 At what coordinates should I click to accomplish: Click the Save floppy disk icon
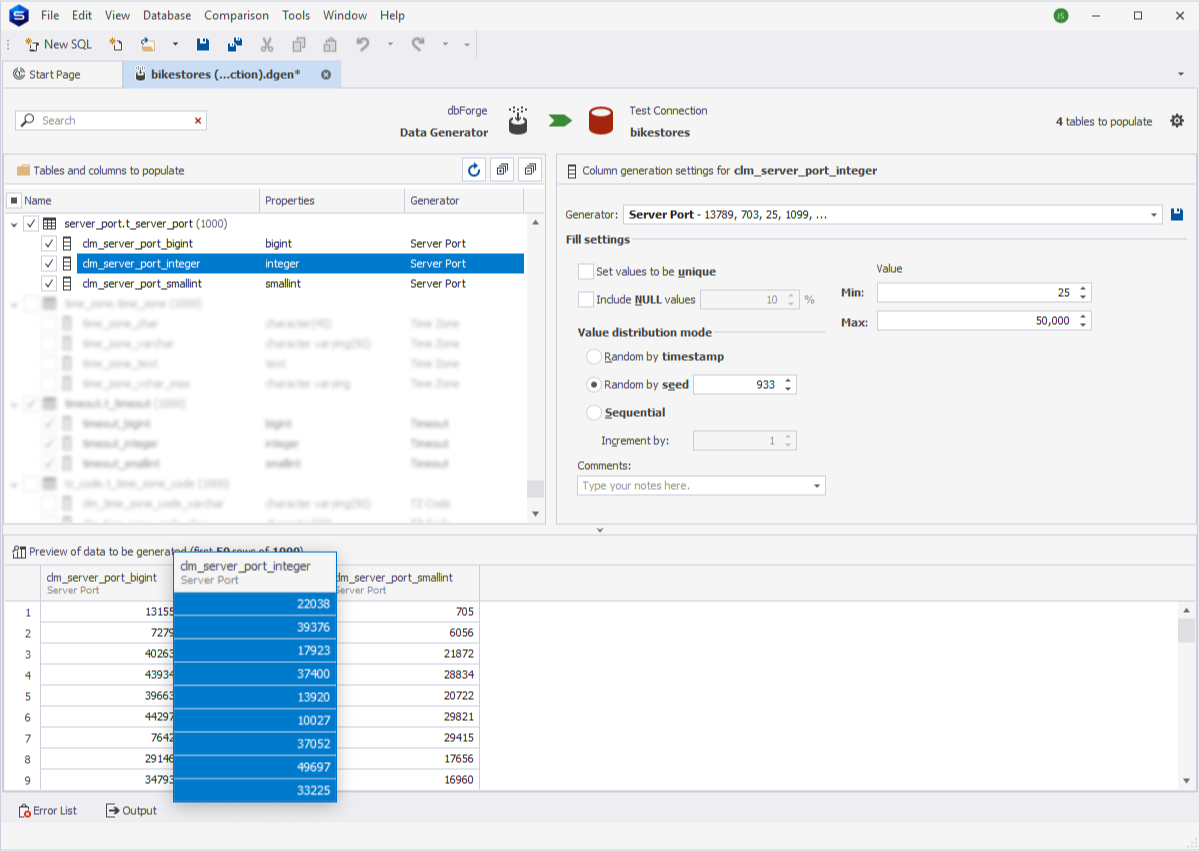pos(203,44)
